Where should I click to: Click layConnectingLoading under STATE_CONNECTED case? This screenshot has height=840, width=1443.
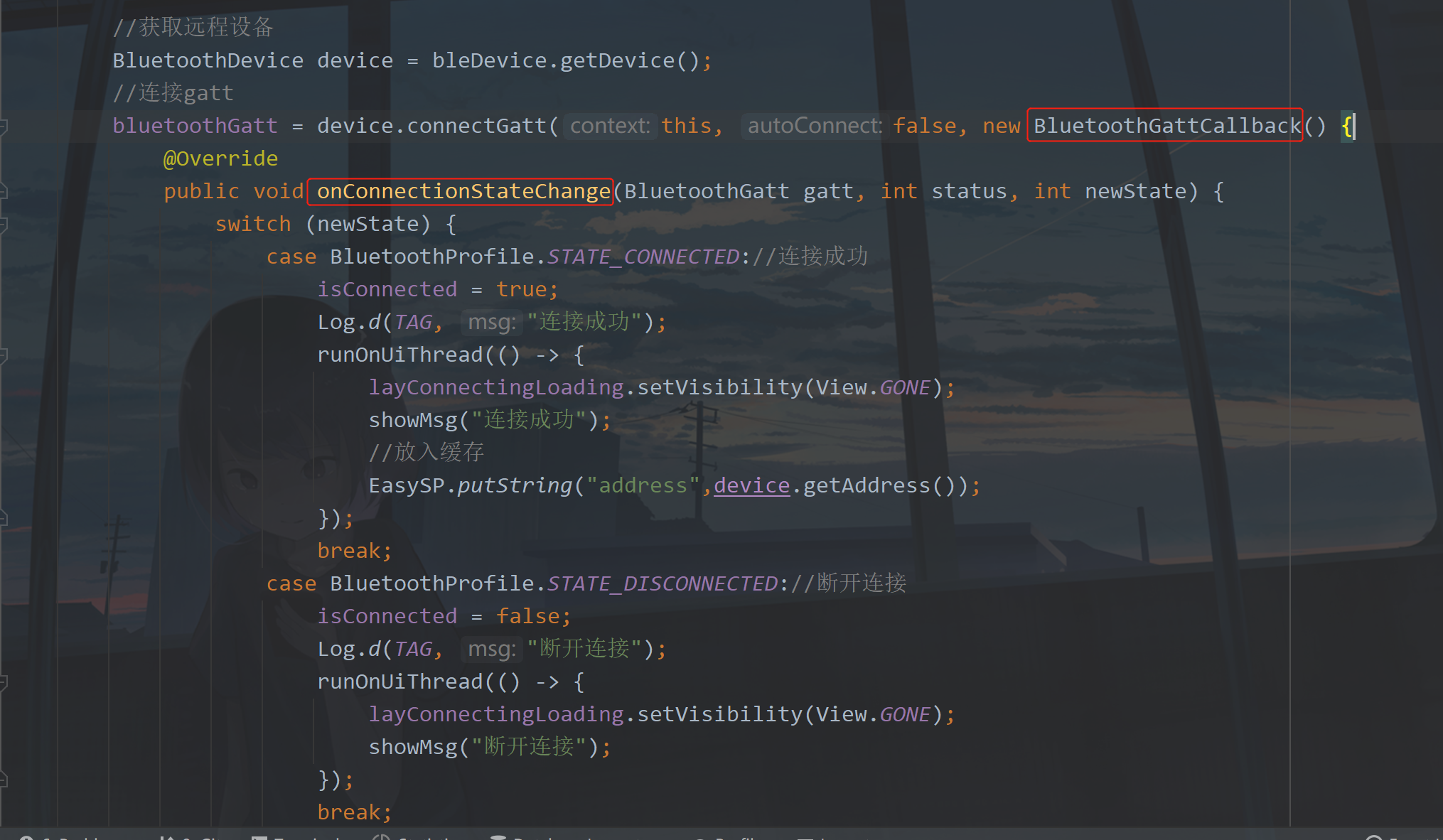click(x=496, y=387)
